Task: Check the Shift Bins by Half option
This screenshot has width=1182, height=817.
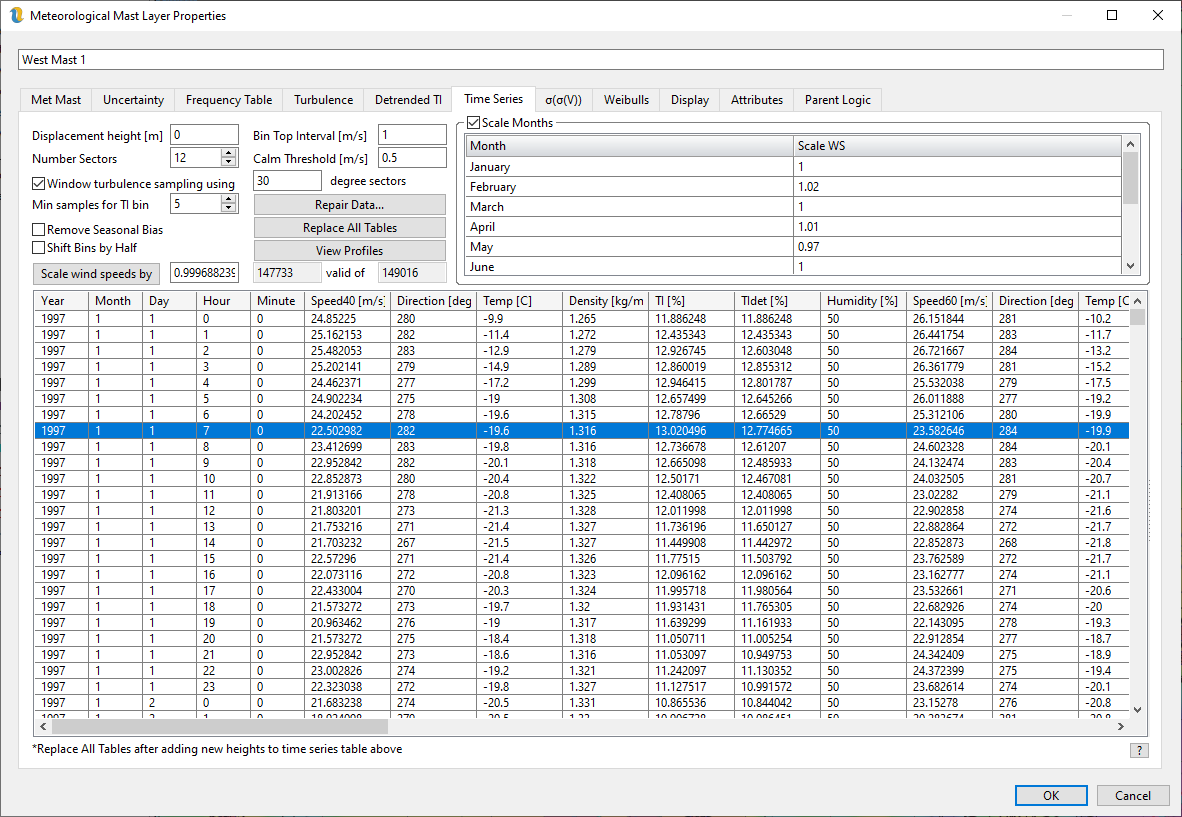Action: [x=39, y=247]
